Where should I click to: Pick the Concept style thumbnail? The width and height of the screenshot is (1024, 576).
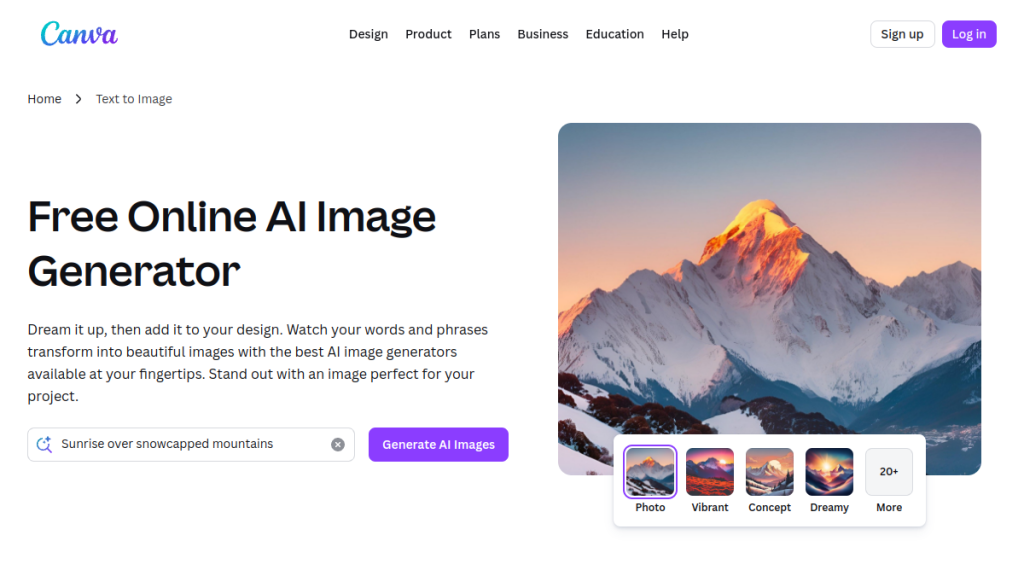pyautogui.click(x=769, y=472)
